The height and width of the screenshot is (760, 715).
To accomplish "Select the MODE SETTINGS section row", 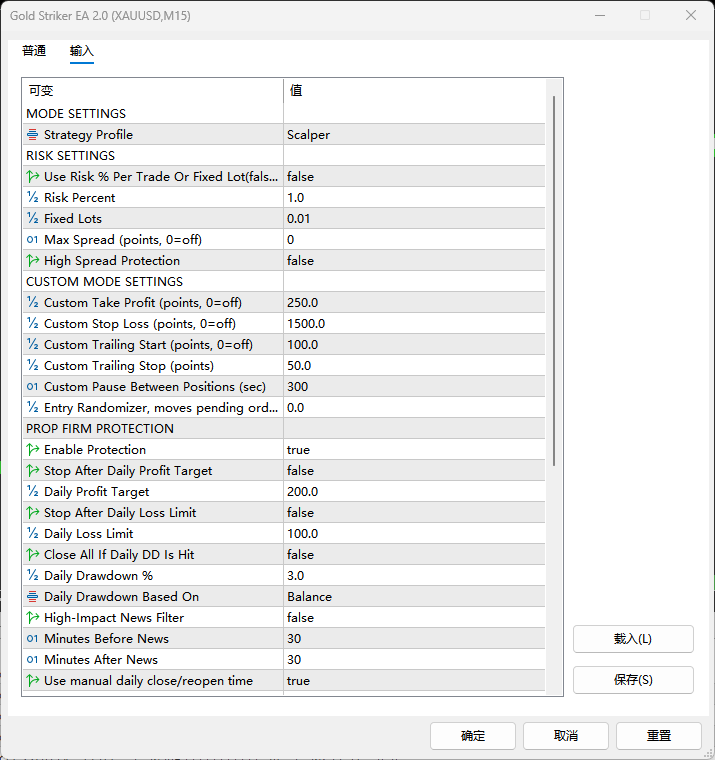I will pos(284,113).
